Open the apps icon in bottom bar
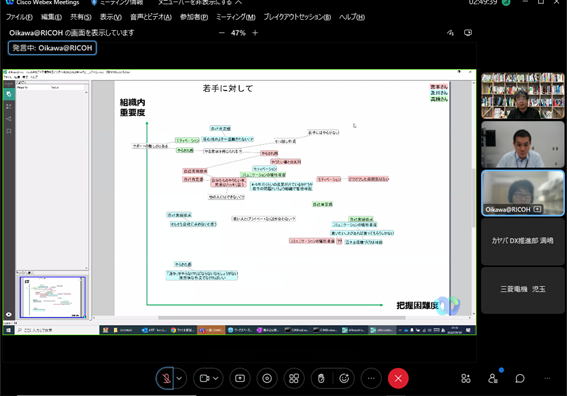Viewport: 567px width, 396px height. click(466, 378)
